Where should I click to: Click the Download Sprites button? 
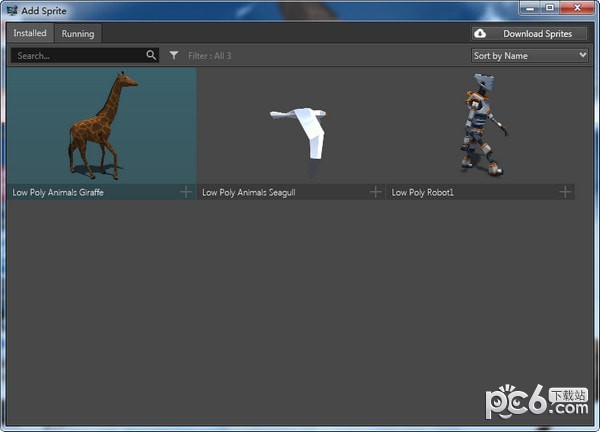530,34
